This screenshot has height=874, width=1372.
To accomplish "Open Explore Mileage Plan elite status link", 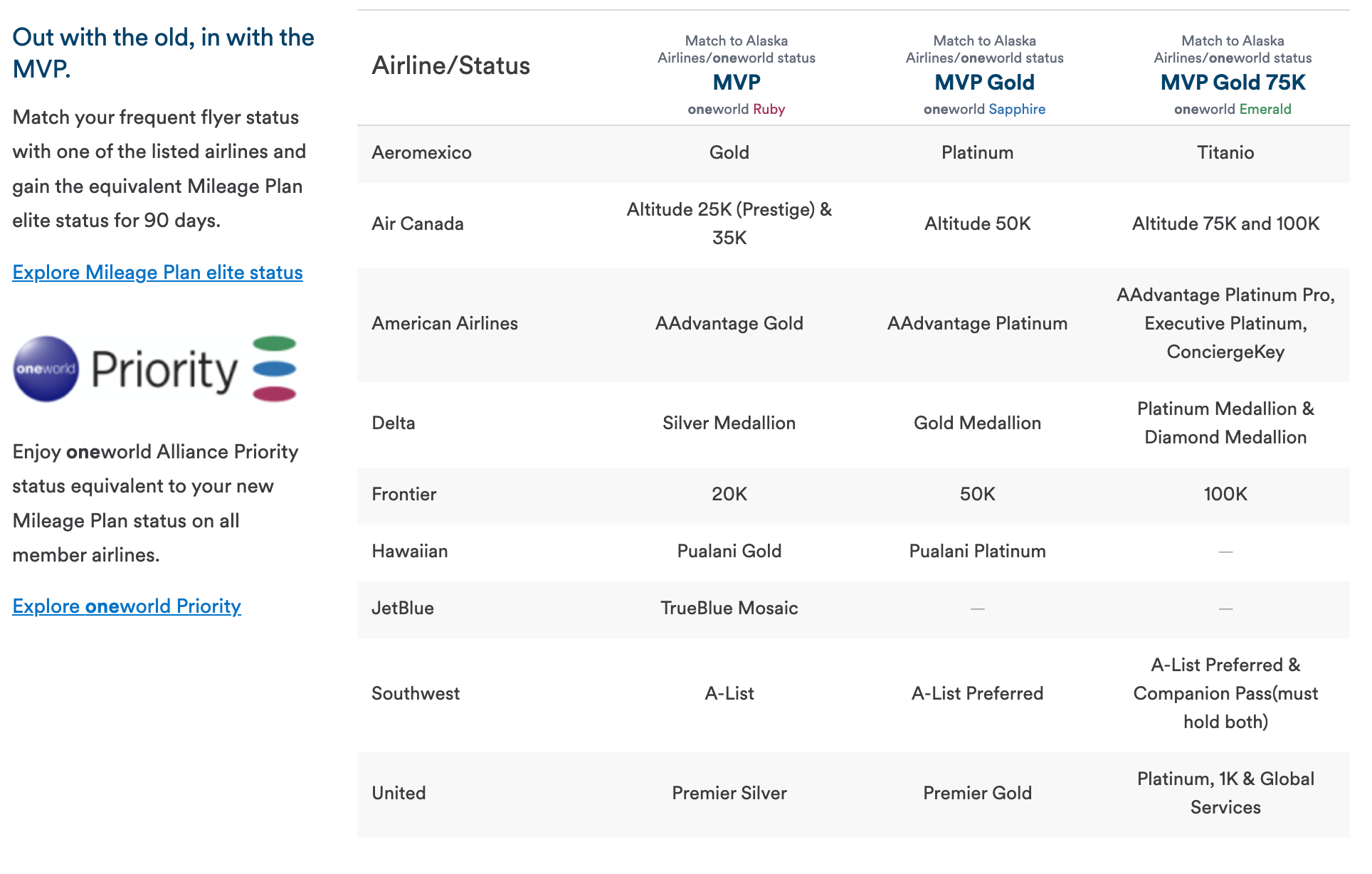I will coord(157,273).
